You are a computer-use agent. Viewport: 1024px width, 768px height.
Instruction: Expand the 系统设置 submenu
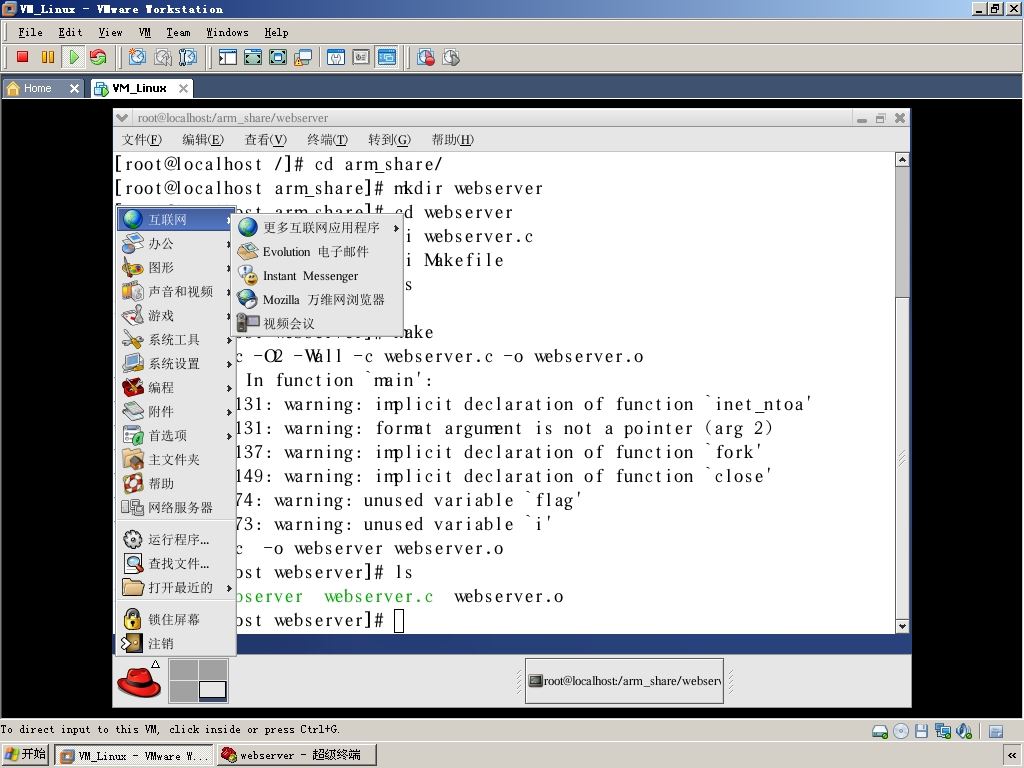coord(176,364)
